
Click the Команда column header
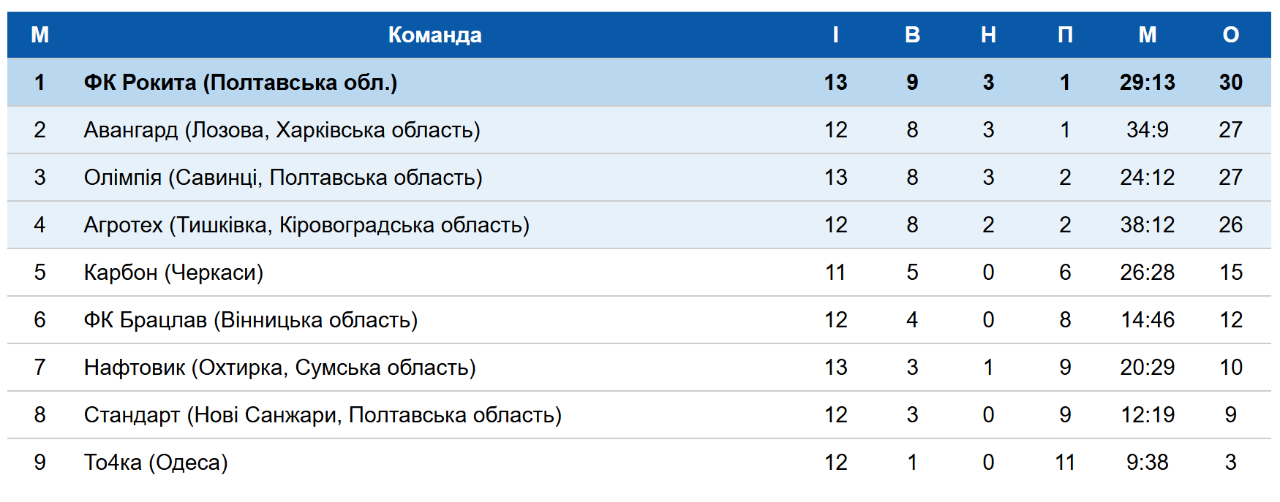[435, 35]
